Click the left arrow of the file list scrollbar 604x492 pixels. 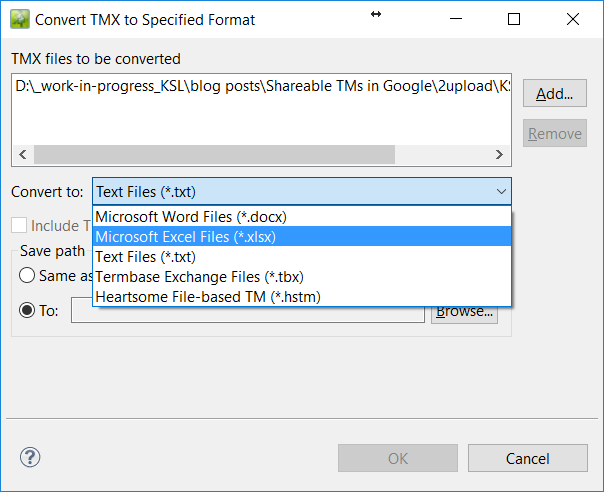click(x=23, y=154)
